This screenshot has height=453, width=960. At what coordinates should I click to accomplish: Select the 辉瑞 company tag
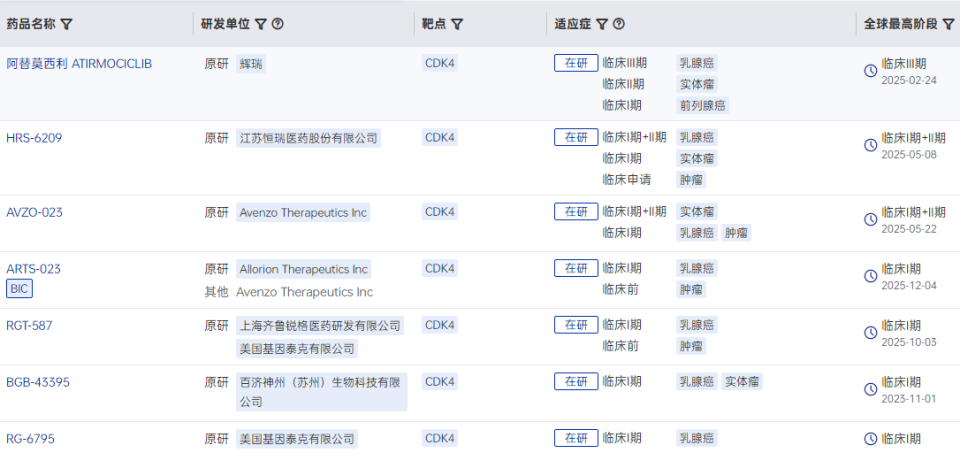coord(252,64)
